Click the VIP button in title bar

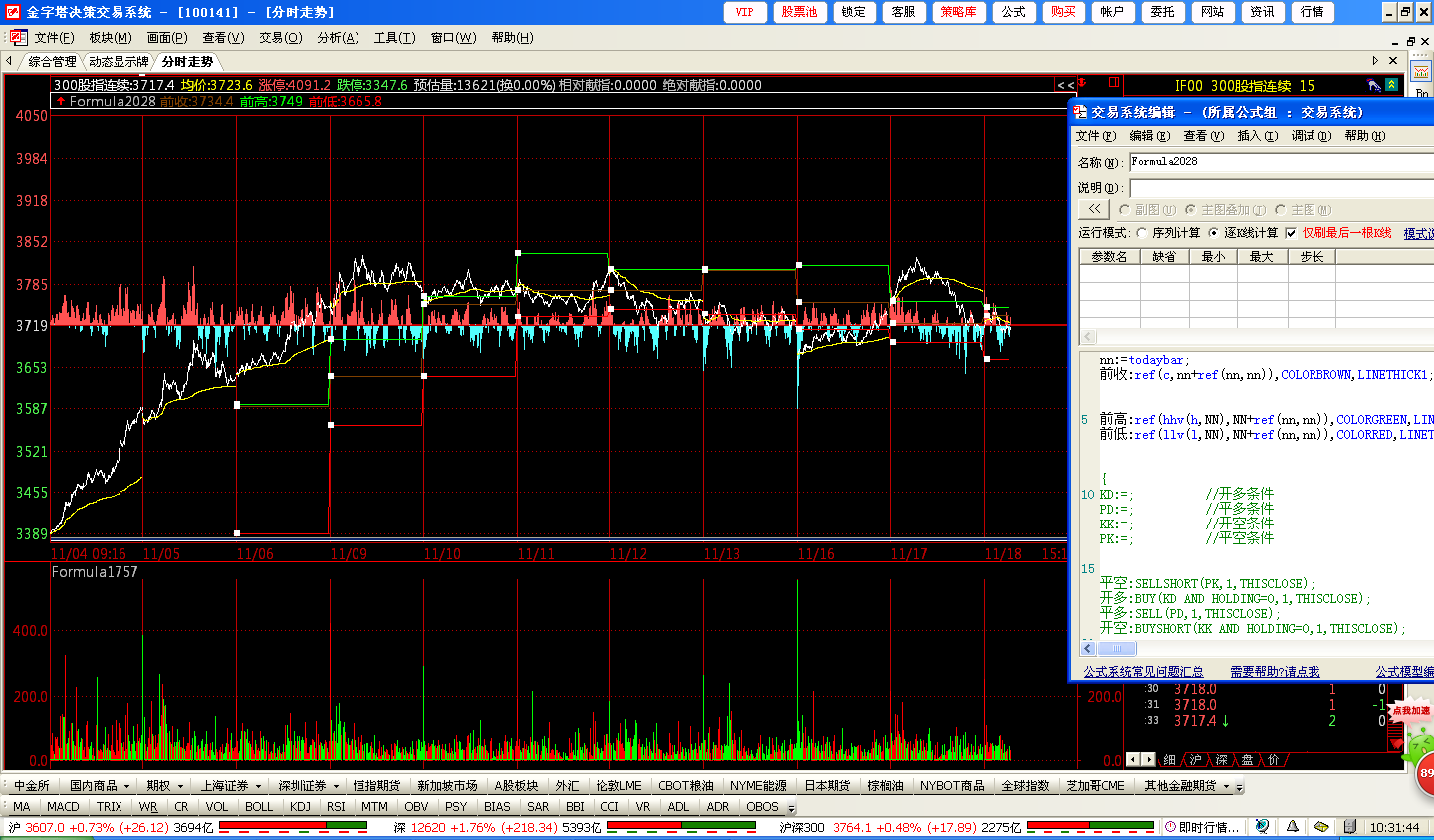744,12
